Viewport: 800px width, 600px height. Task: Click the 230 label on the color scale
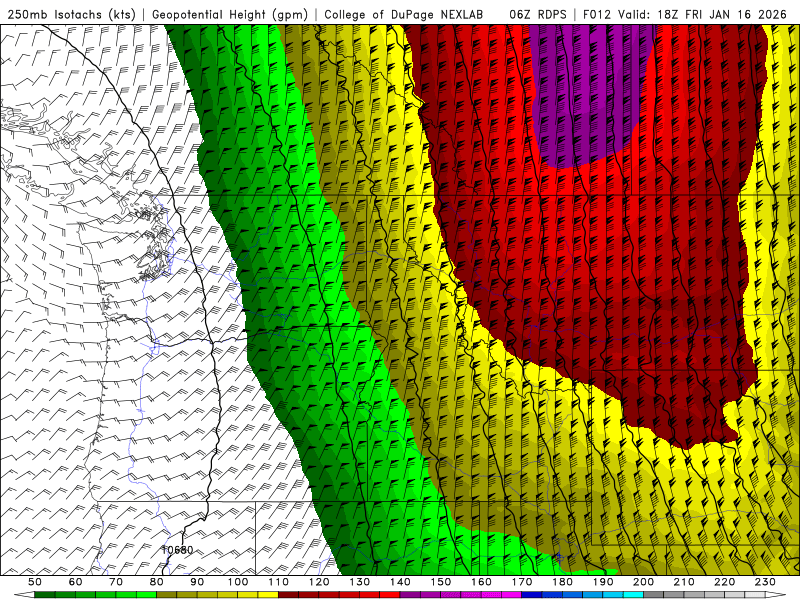(765, 582)
